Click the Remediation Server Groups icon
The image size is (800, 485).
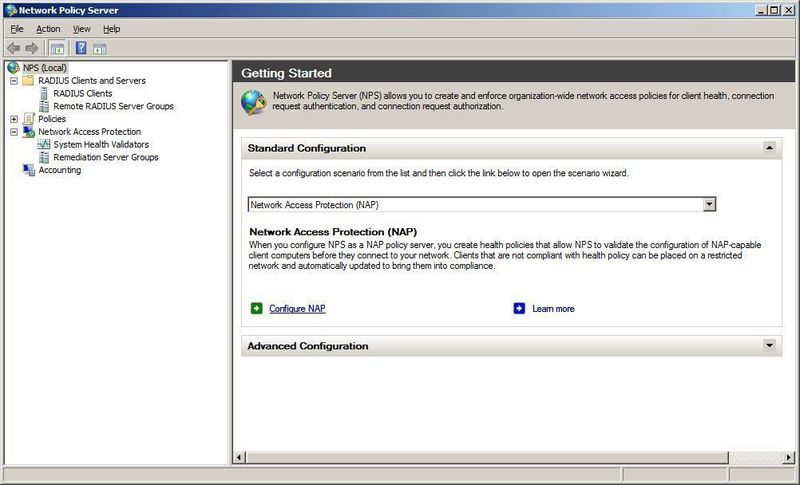point(44,157)
